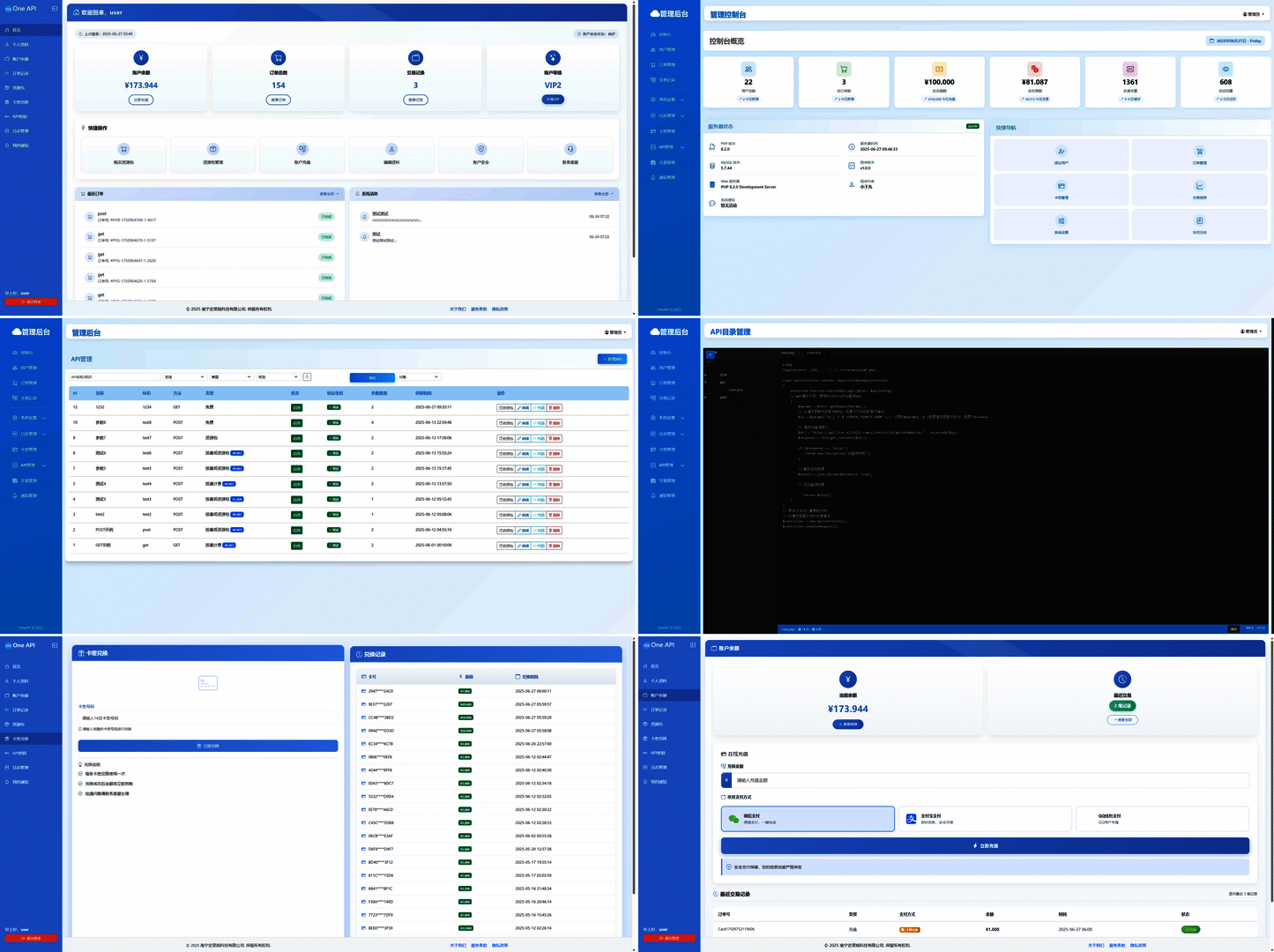
Task: Open 订单记录 in the 账户余额 page sidebar
Action: (660, 710)
